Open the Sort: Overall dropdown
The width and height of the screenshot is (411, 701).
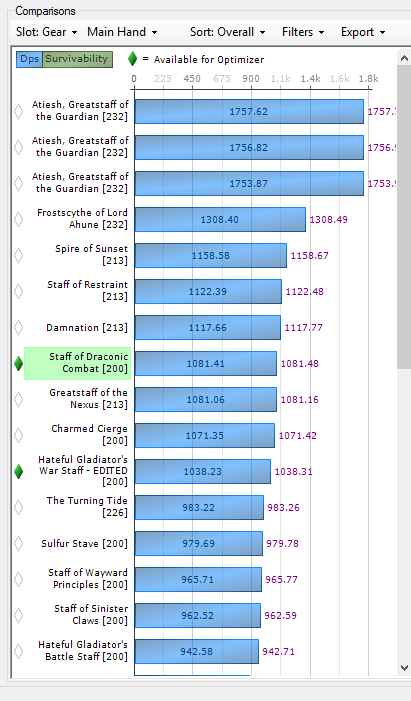click(x=227, y=32)
